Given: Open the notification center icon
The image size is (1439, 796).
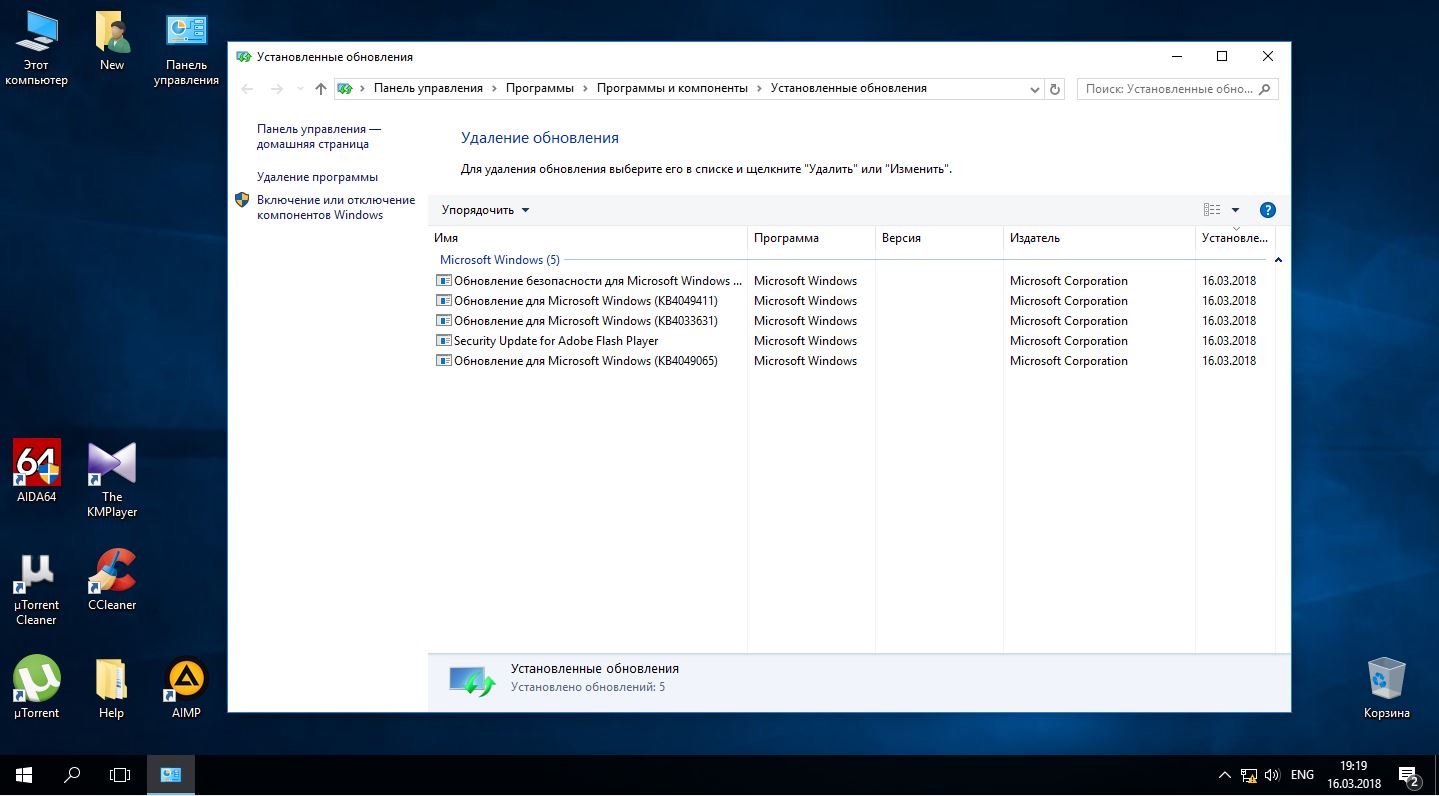Looking at the screenshot, I should tap(1409, 775).
